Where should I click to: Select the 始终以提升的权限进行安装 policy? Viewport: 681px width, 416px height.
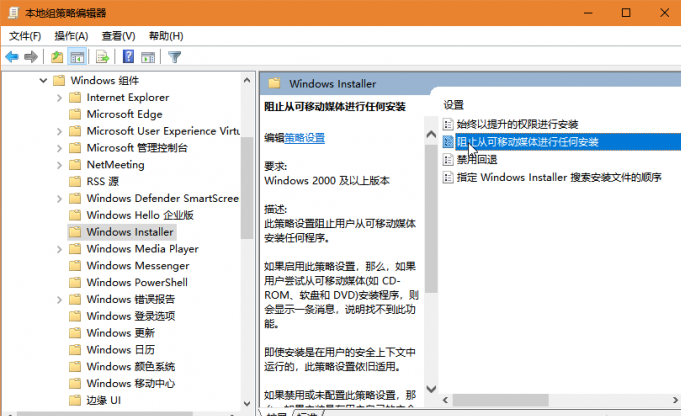(517, 124)
